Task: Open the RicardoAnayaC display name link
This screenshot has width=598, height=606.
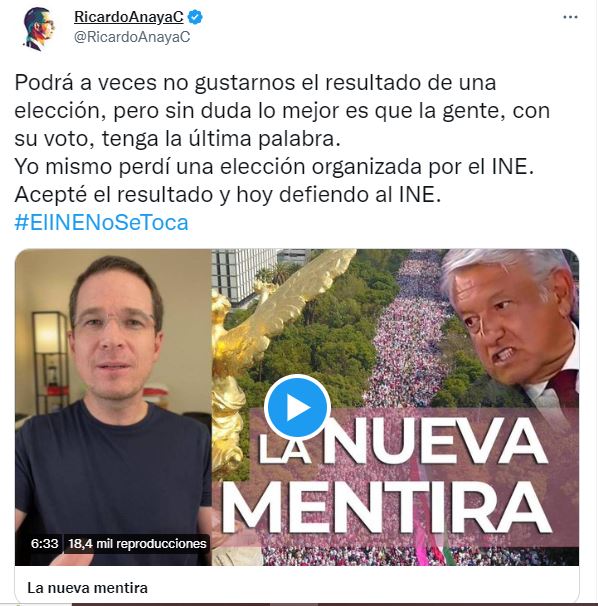Action: coord(128,17)
